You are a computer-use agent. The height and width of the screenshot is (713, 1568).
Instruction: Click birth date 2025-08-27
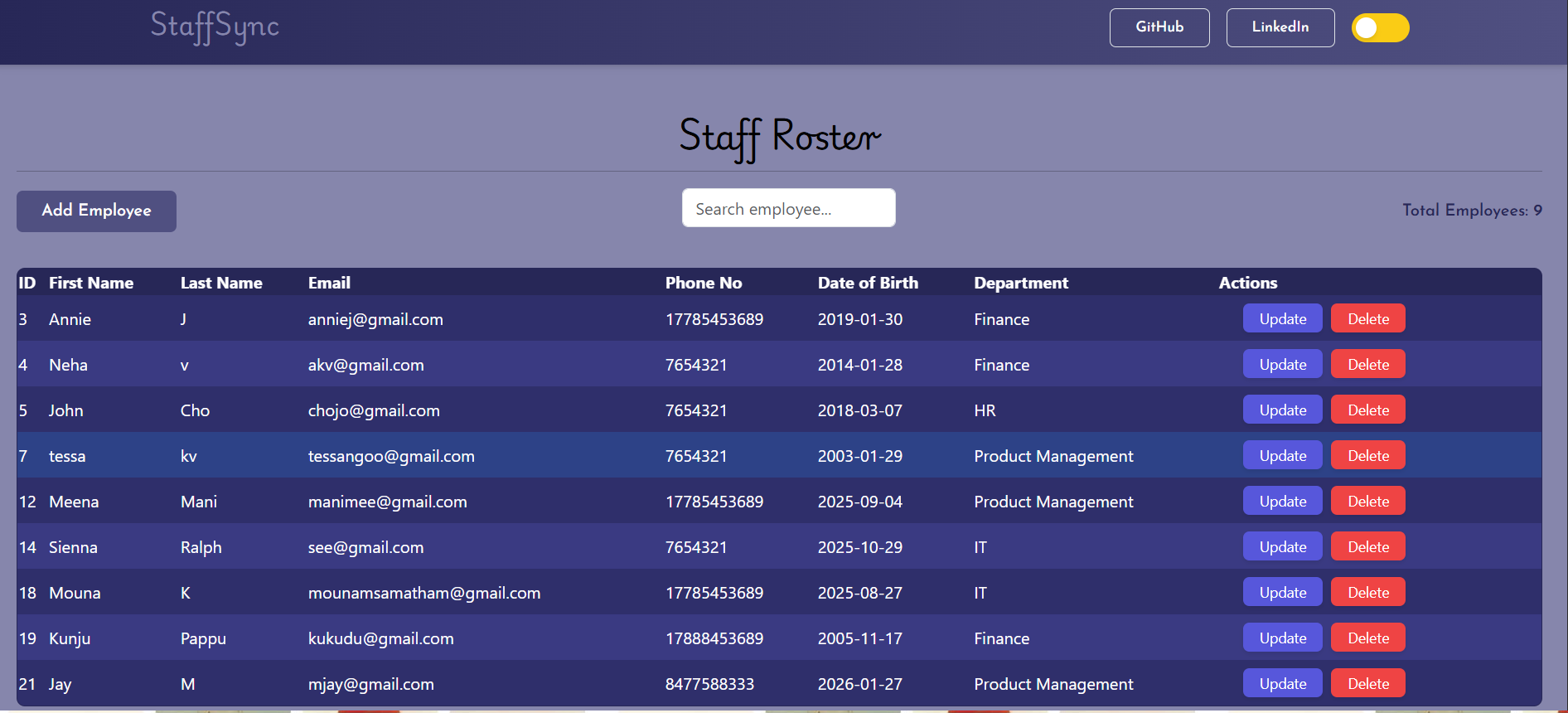(x=860, y=593)
